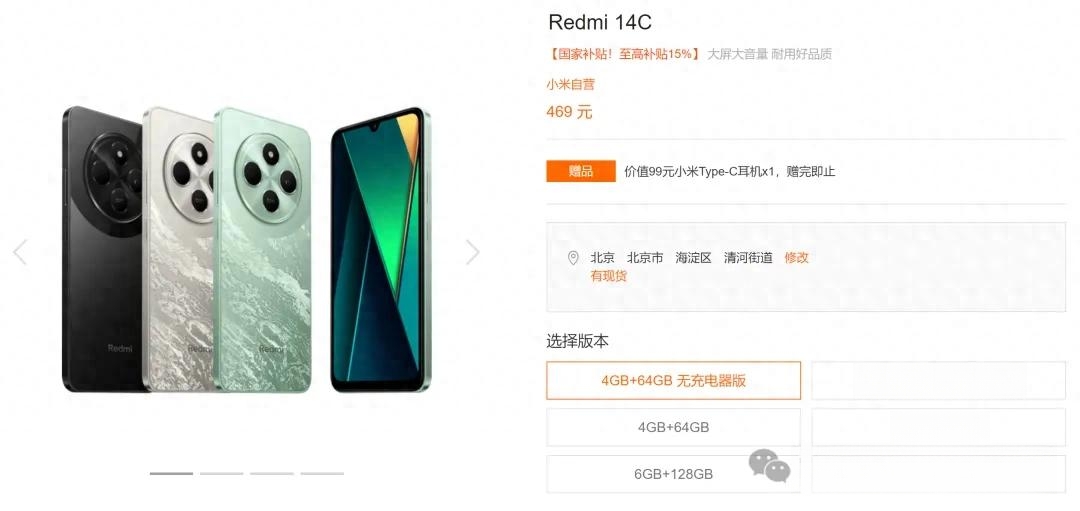
Task: Click 修改 to change delivery address
Action: tap(796, 258)
